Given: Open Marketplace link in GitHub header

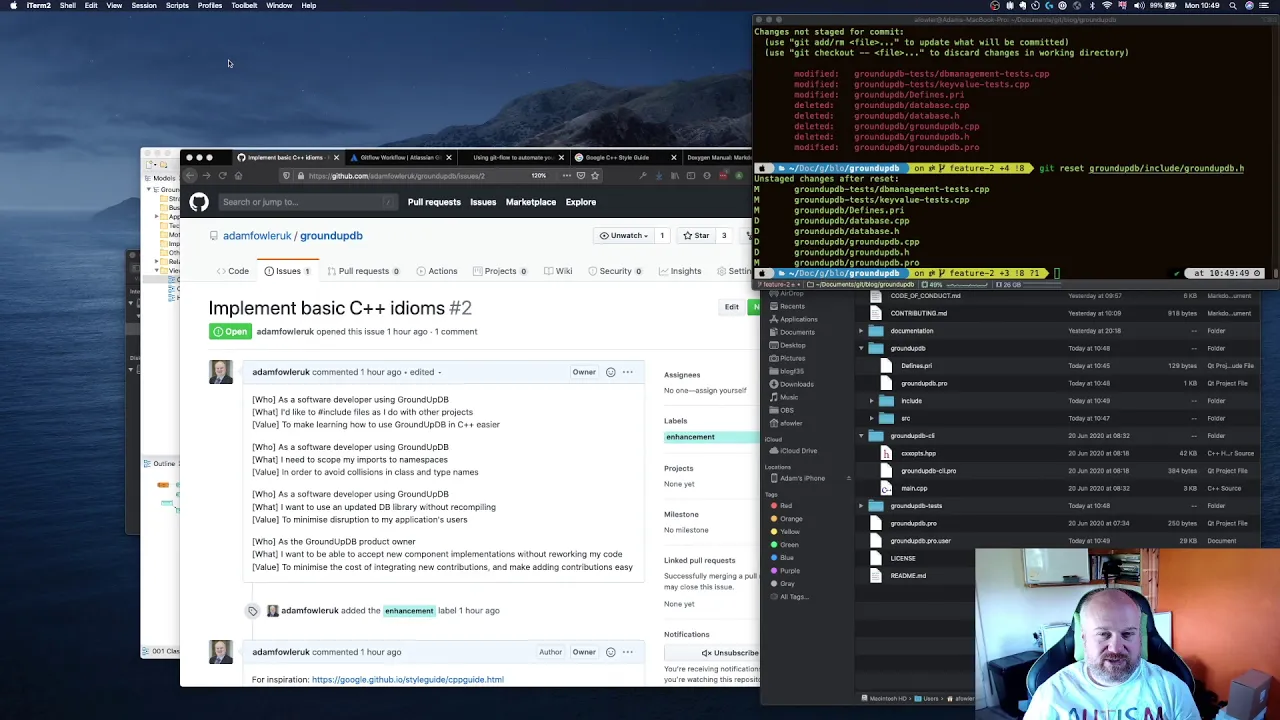Looking at the screenshot, I should 531,202.
